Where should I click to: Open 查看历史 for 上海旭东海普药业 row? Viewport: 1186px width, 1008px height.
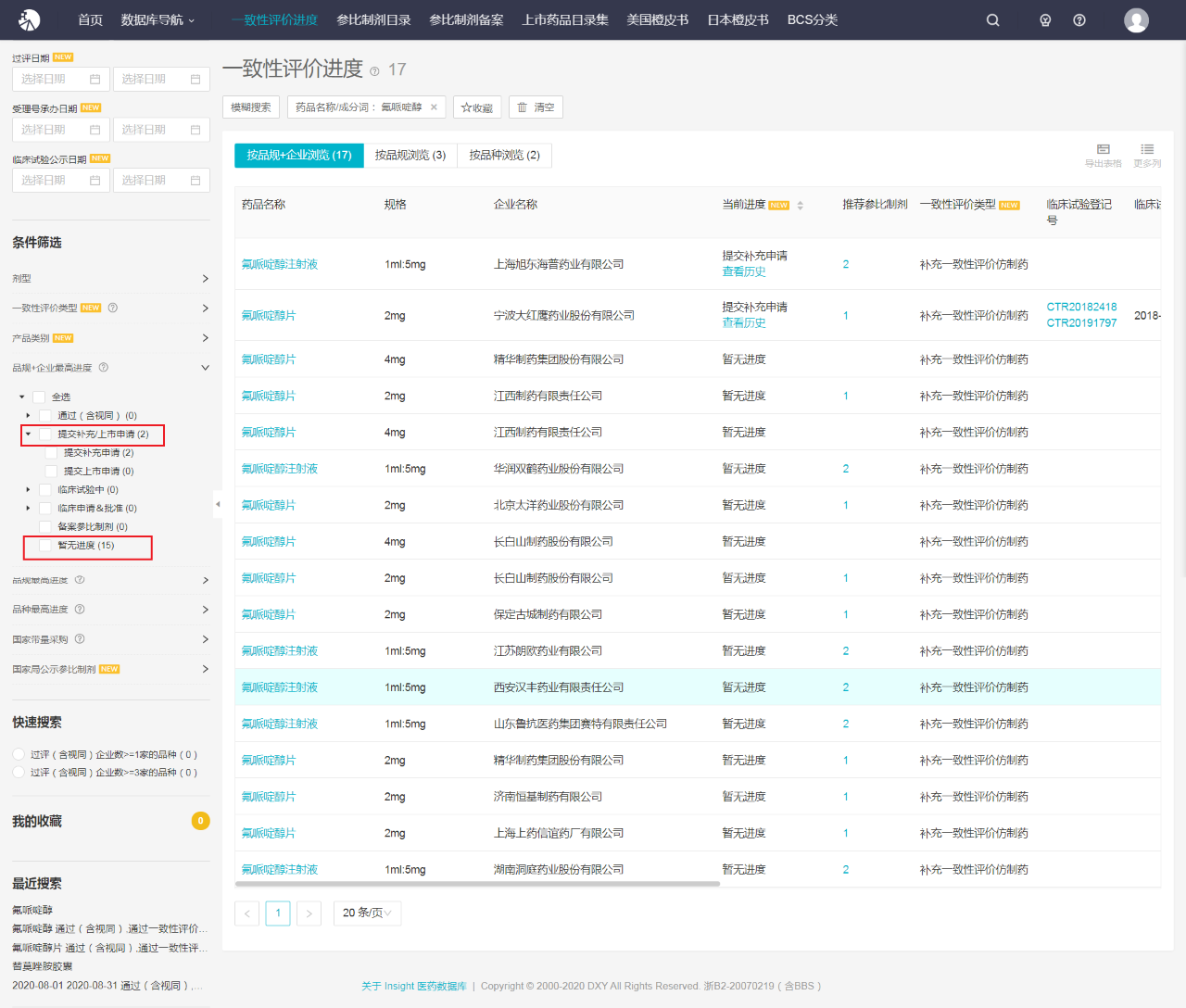[x=744, y=271]
